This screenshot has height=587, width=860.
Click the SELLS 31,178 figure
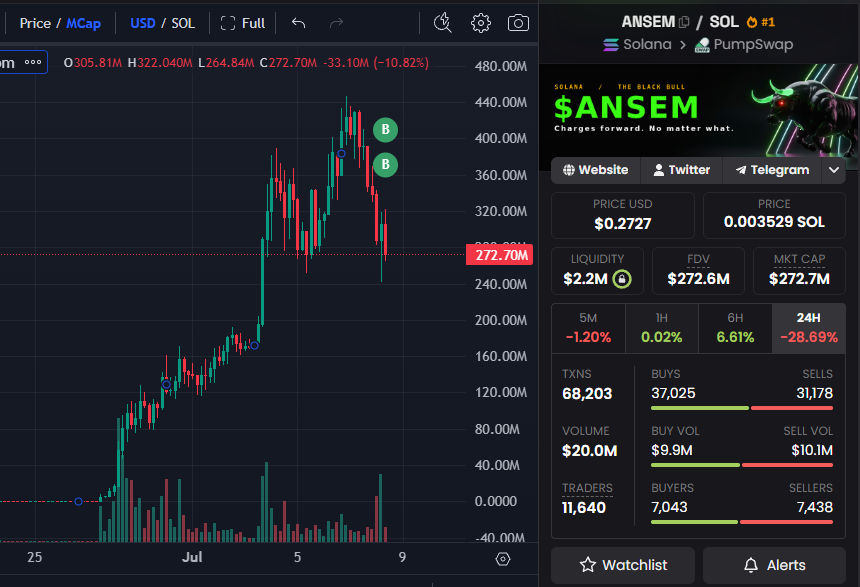pos(814,393)
